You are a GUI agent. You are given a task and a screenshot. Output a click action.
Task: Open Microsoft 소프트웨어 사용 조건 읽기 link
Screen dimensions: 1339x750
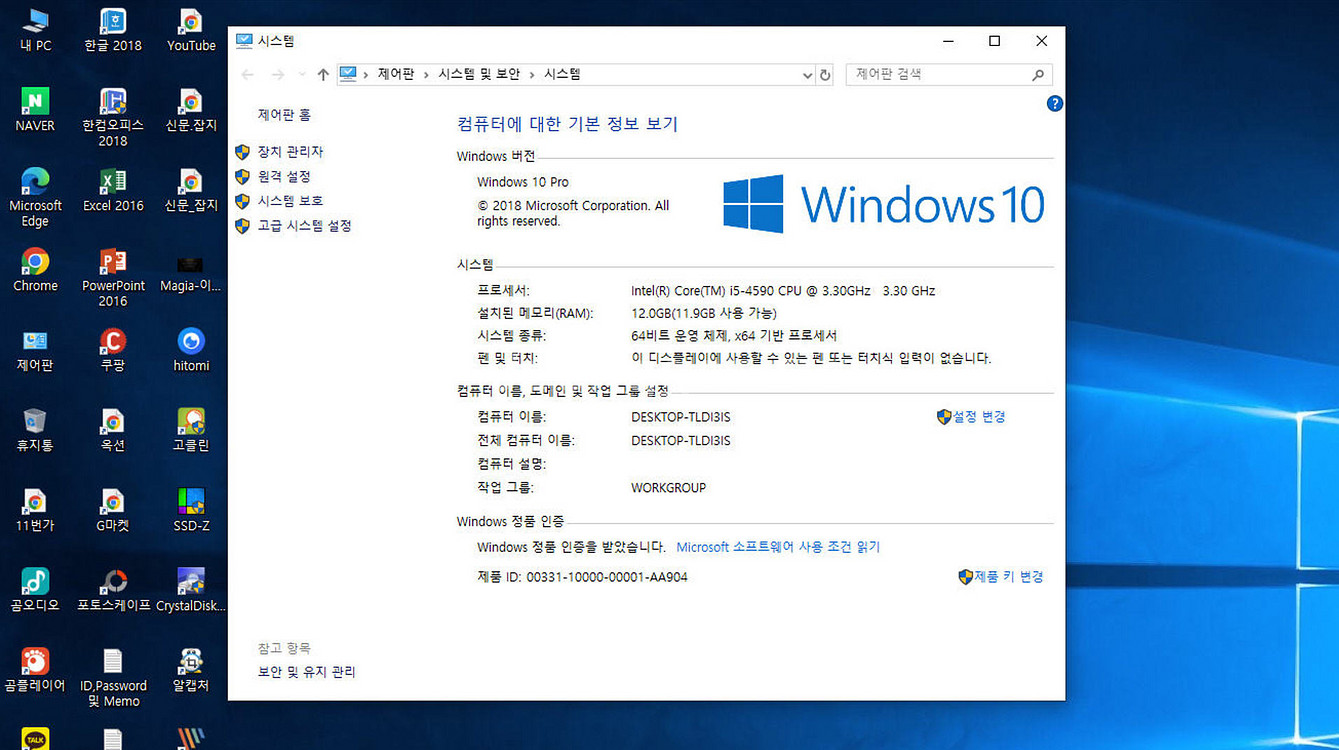tap(778, 547)
